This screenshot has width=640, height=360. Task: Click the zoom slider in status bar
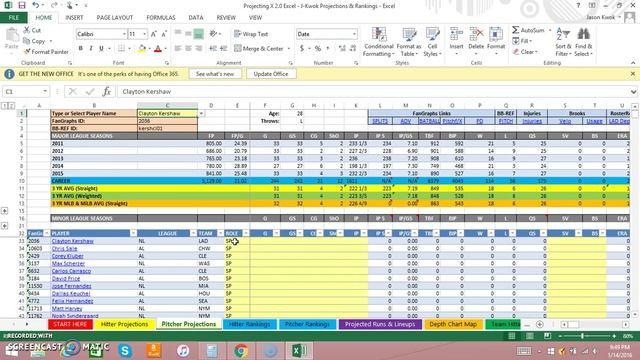coord(582,336)
